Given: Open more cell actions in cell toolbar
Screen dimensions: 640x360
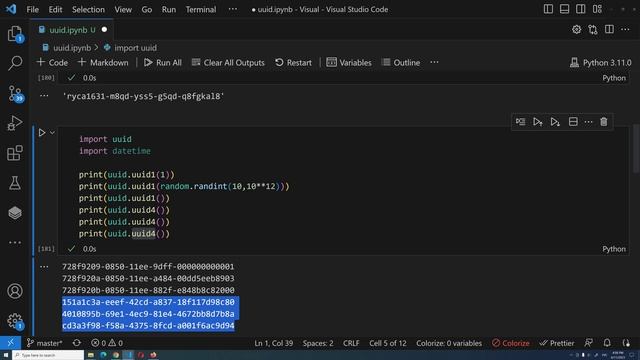Looking at the screenshot, I should [588, 122].
